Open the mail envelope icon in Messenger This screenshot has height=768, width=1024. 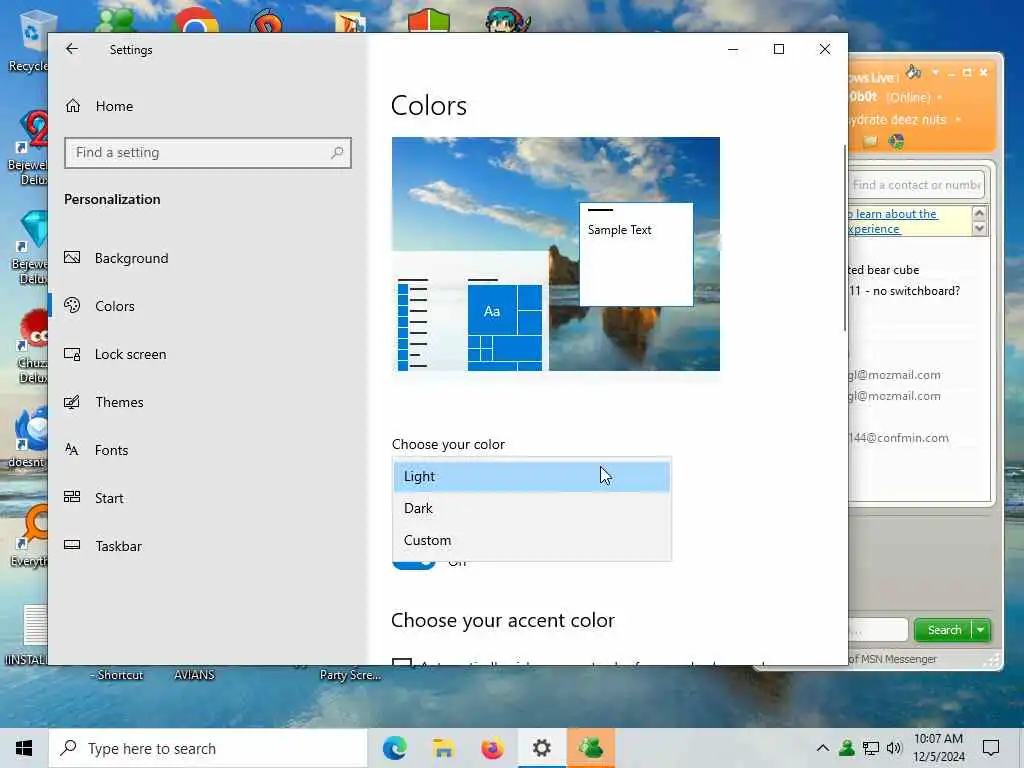(870, 141)
